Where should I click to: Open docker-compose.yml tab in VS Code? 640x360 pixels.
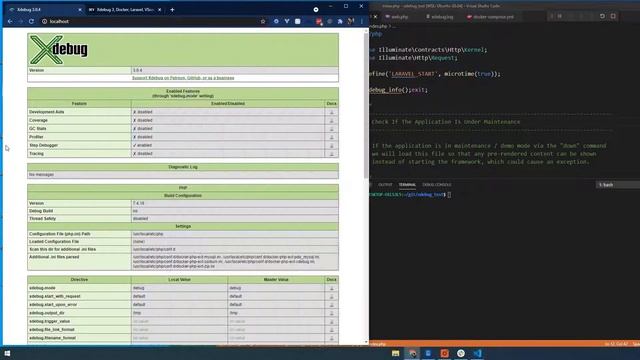tap(491, 17)
